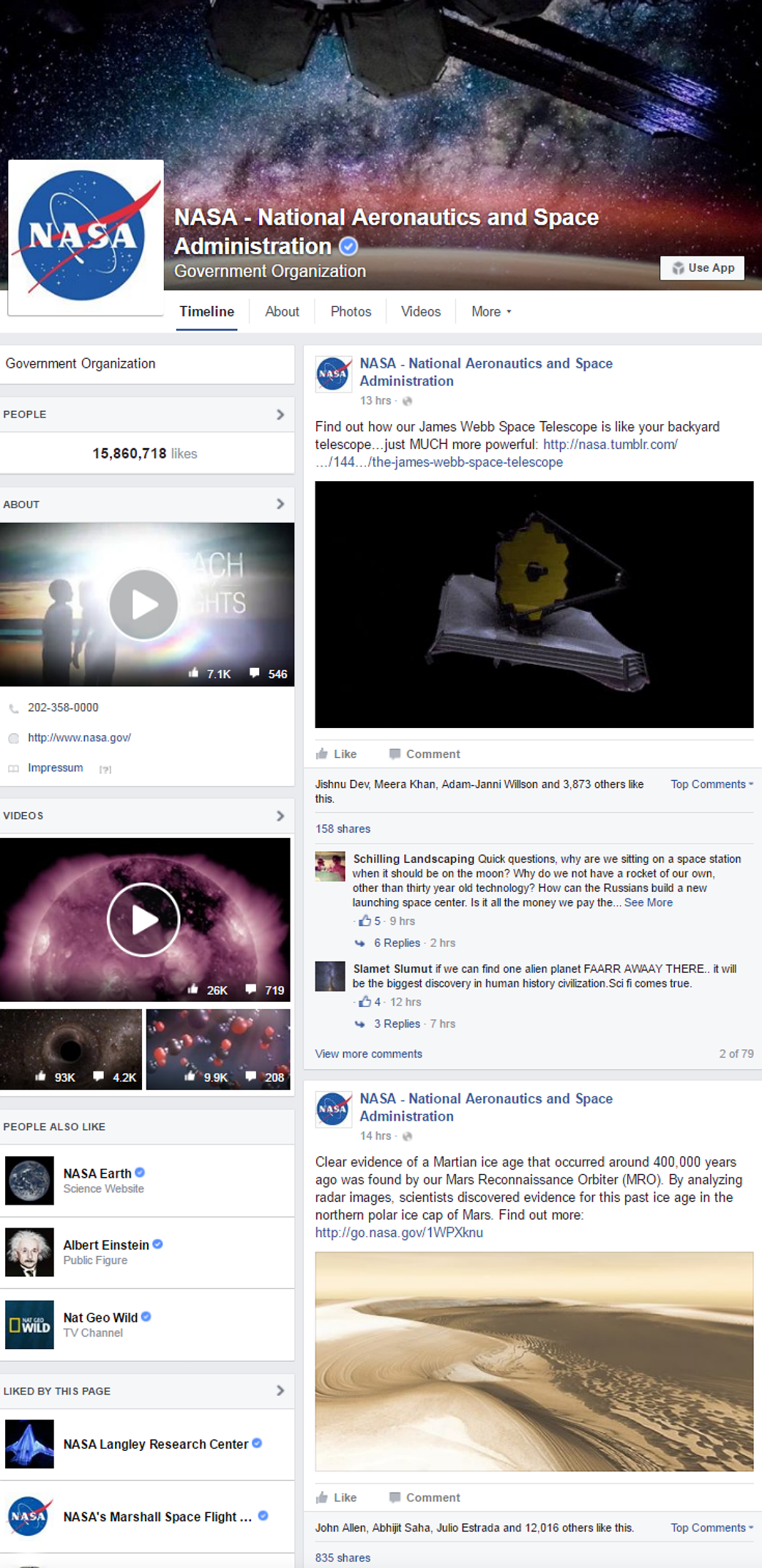Open the James Webb telescope image
Viewport: 762px width, 1568px height.
coord(534,604)
